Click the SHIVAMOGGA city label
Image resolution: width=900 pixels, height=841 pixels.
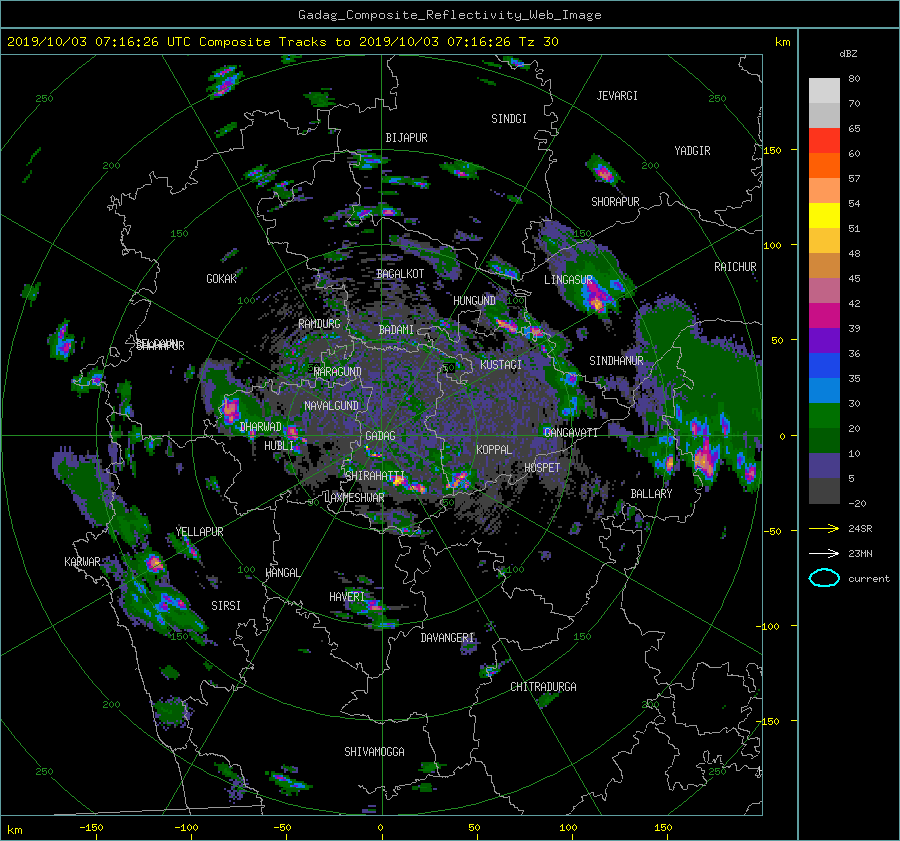click(x=374, y=752)
